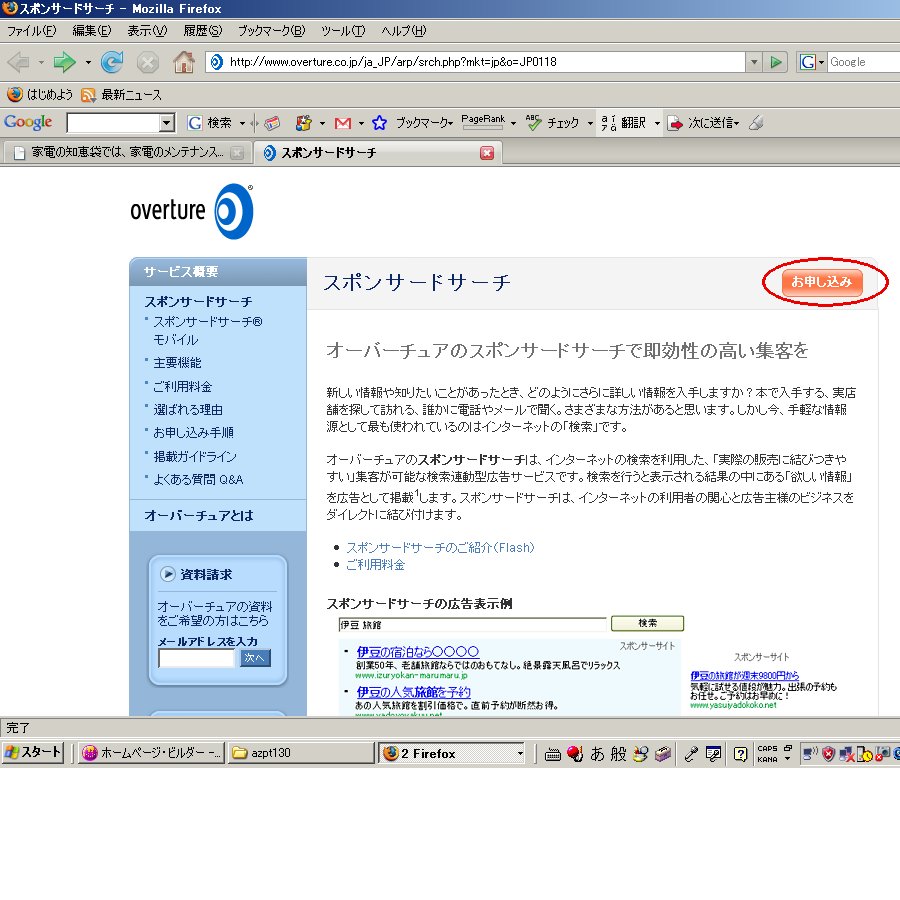
Task: Open the Gmail icon in Google Toolbar
Action: [x=343, y=123]
